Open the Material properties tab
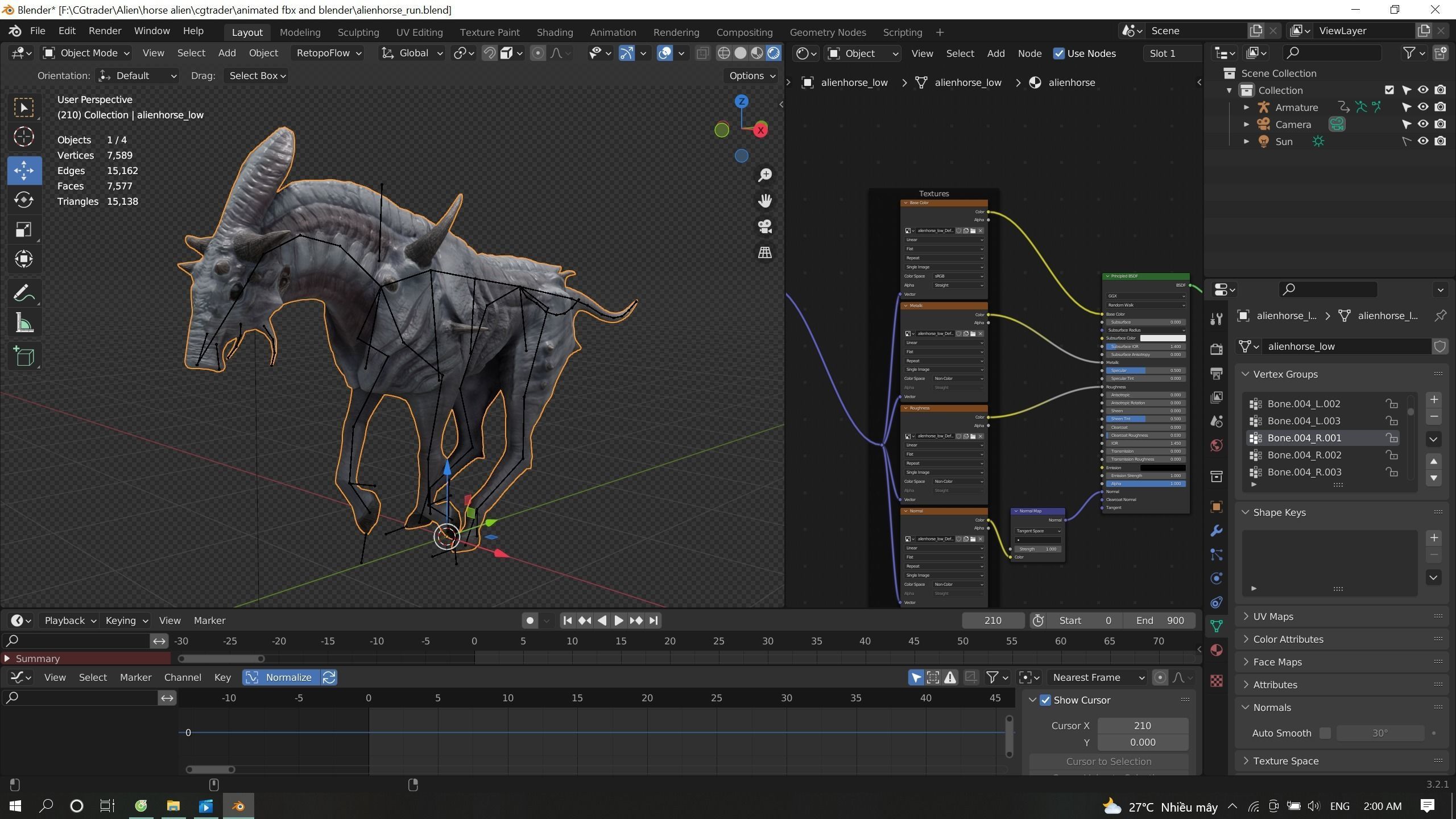This screenshot has width=1456, height=819. pos(1217,650)
